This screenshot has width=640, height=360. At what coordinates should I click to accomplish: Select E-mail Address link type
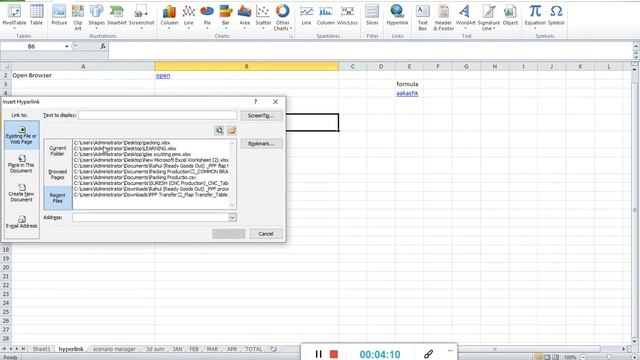[22, 222]
